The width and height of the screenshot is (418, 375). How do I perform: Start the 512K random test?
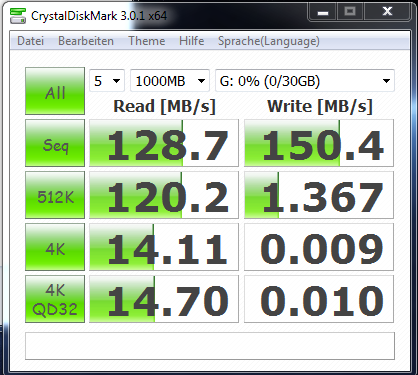55,195
